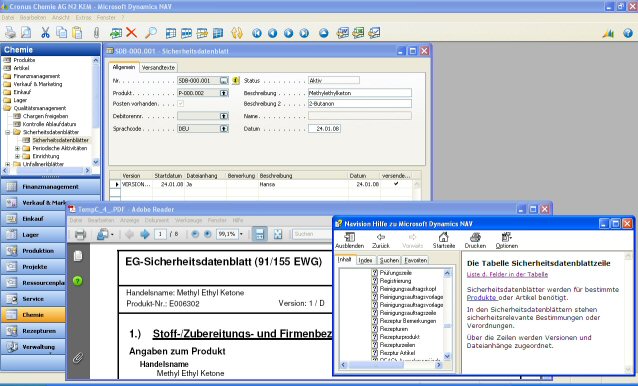Expand the Periodische Aktivitäten folder
This screenshot has width=638, height=386.
(x=17, y=148)
